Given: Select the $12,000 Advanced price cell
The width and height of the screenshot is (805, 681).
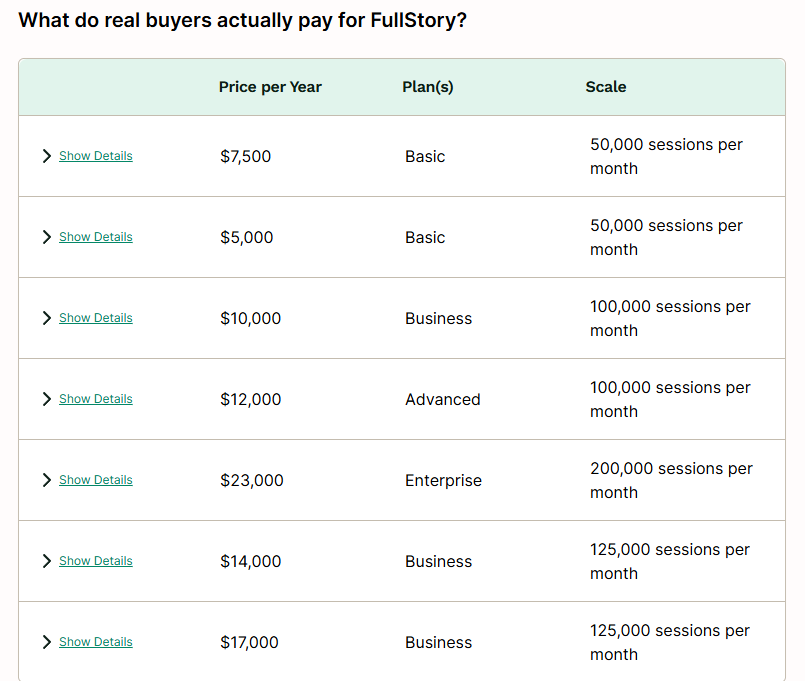Looking at the screenshot, I should coord(250,399).
